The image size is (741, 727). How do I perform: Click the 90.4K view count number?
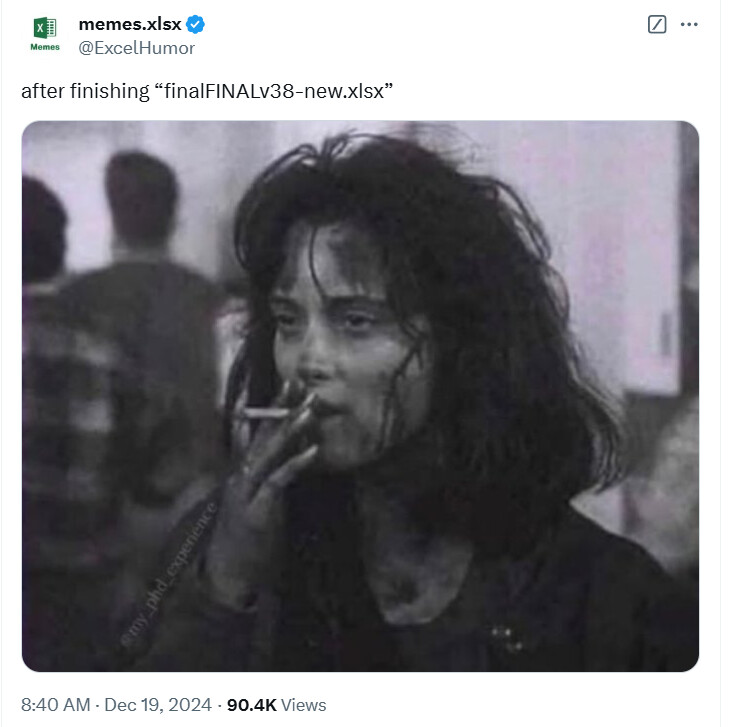(252, 705)
